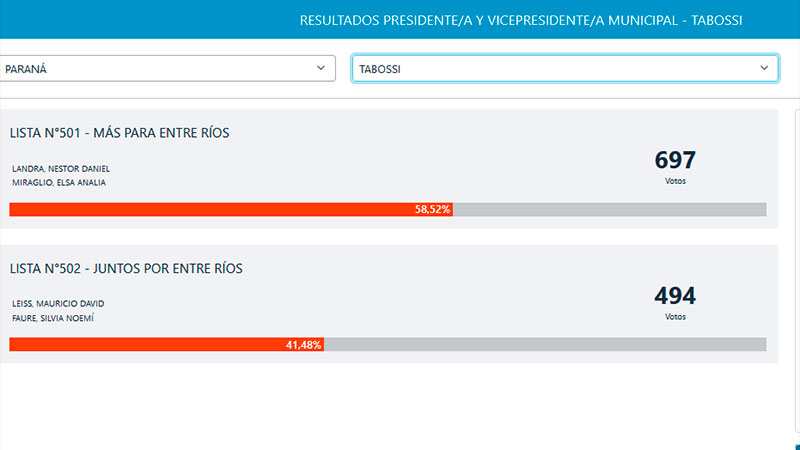Click the 41,48% red progress bar
This screenshot has width=800, height=450.
tap(165, 344)
